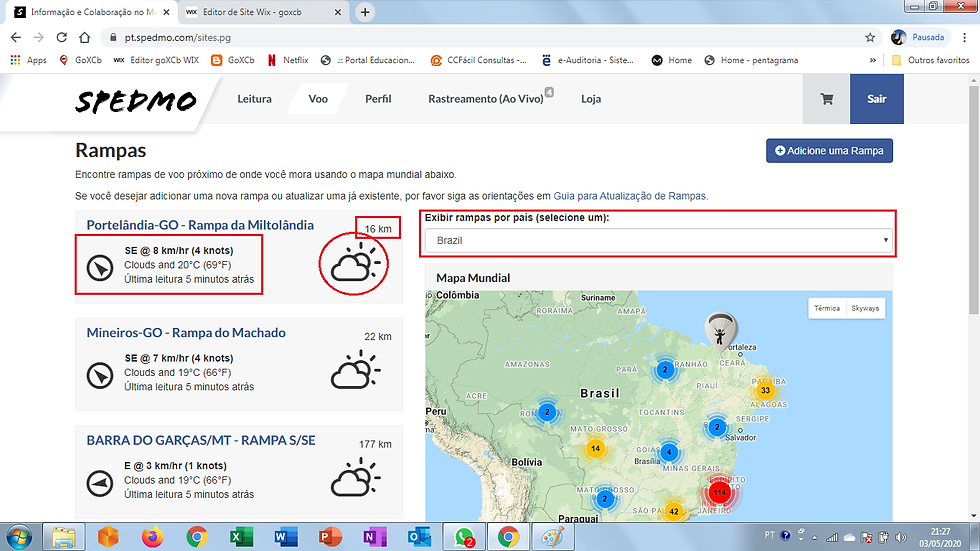Click the wind direction arrow for Portelândia-GO
This screenshot has width=980, height=551.
tap(100, 268)
